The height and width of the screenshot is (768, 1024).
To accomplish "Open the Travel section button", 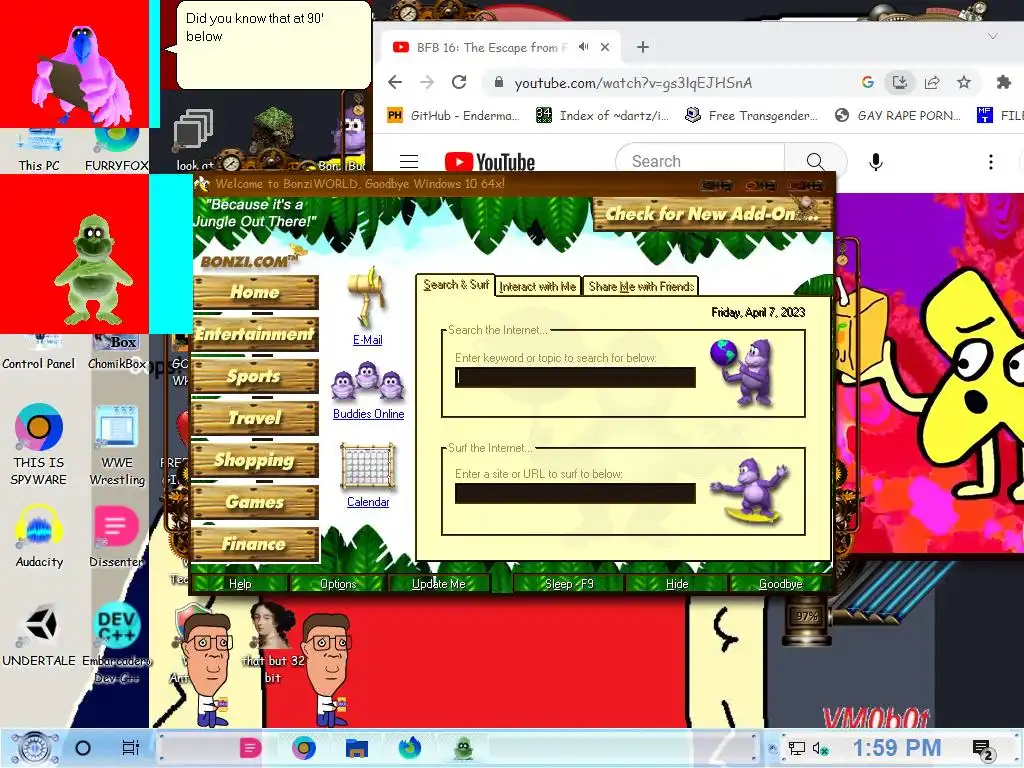I will pyautogui.click(x=255, y=418).
